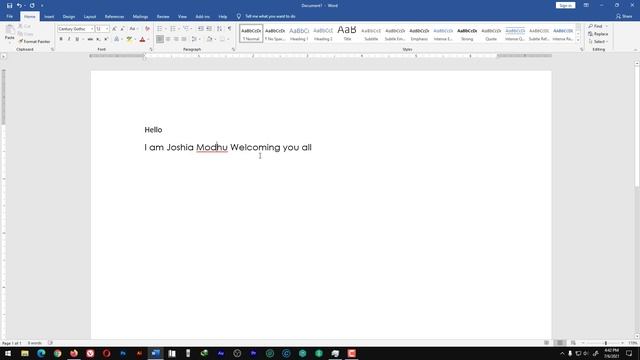Toggle Show/Hide paragraph marks
Image resolution: width=640 pixels, height=360 pixels.
[229, 29]
